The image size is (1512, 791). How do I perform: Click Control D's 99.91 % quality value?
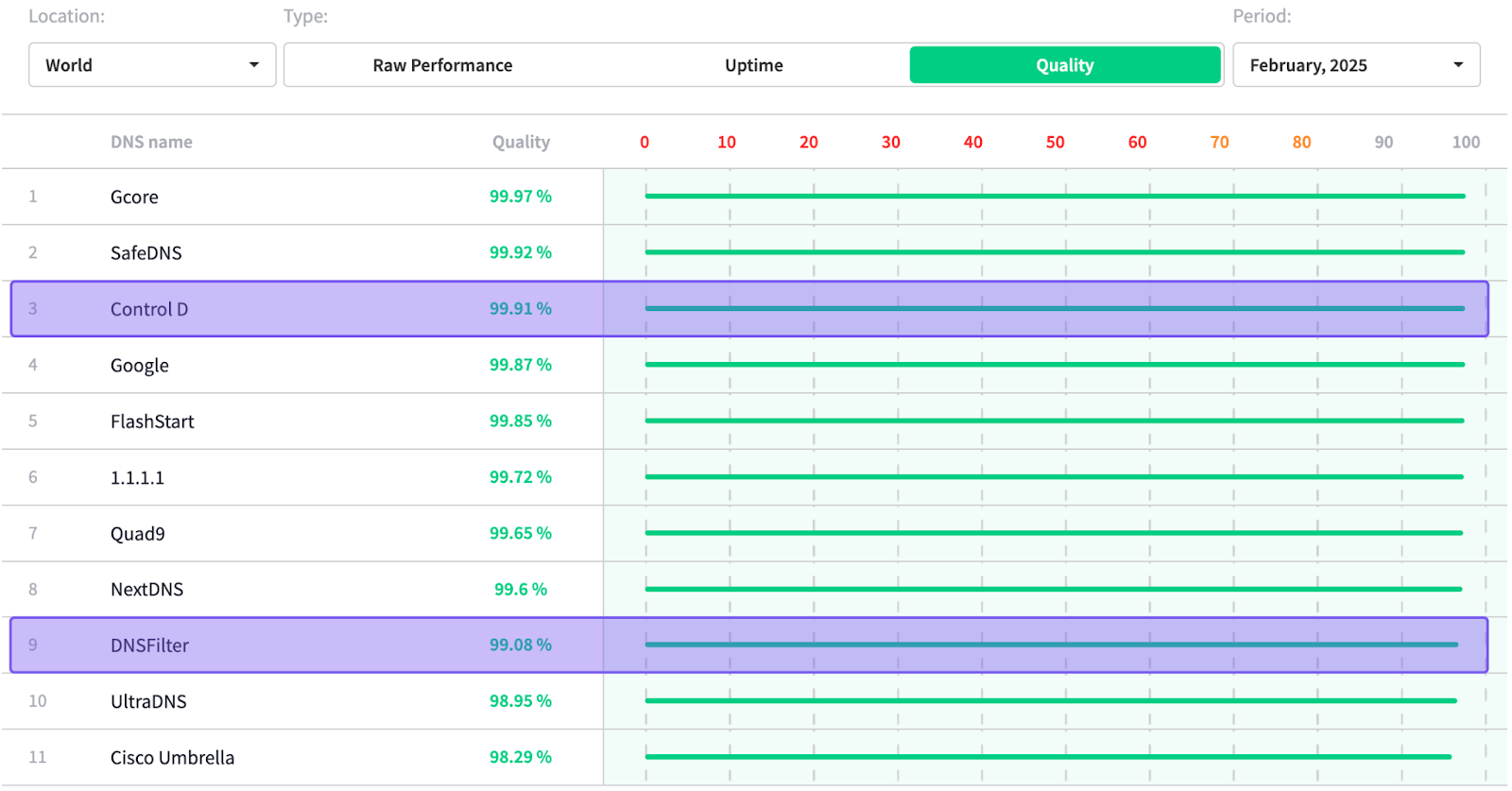521,308
